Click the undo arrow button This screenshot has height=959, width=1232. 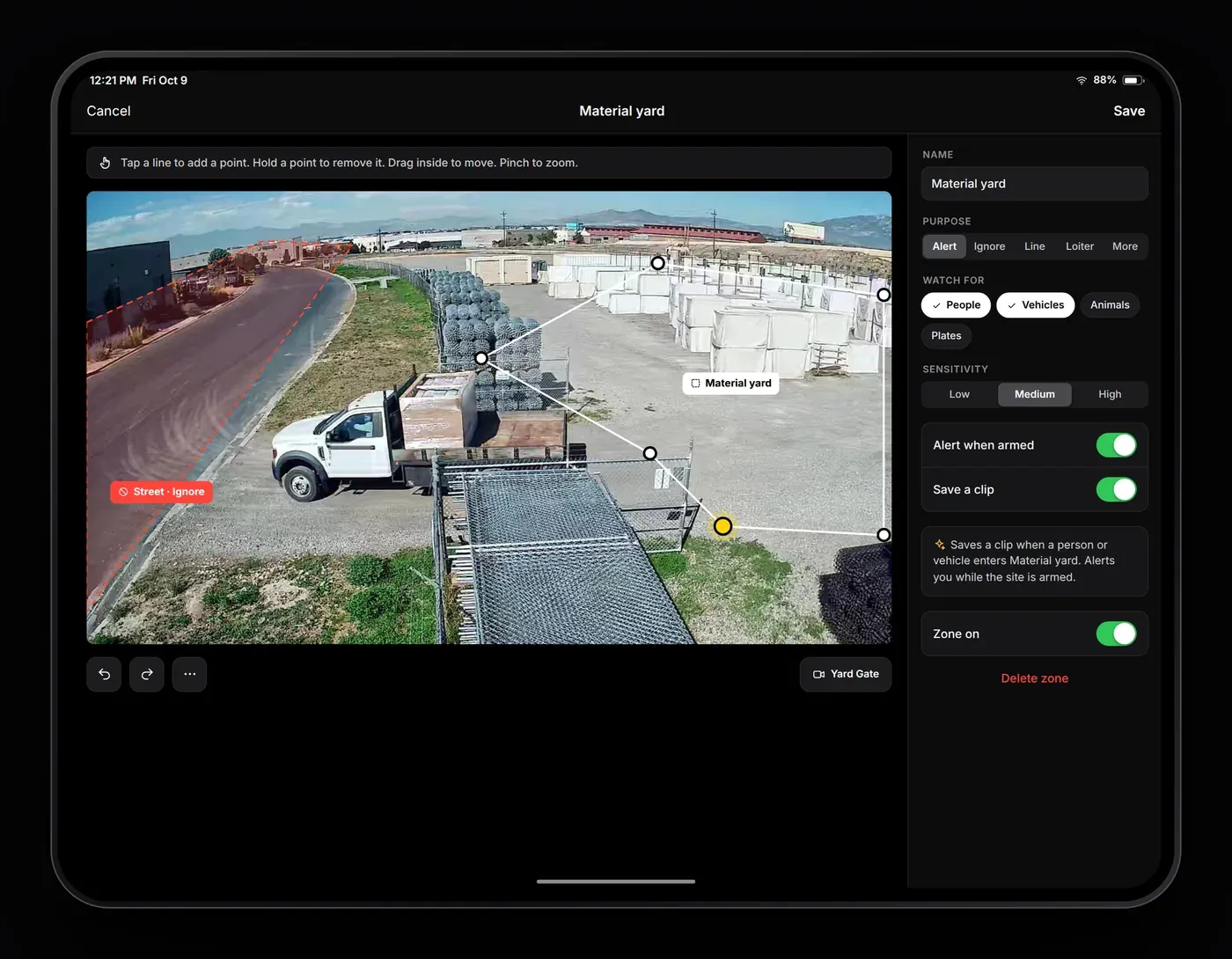(x=104, y=674)
